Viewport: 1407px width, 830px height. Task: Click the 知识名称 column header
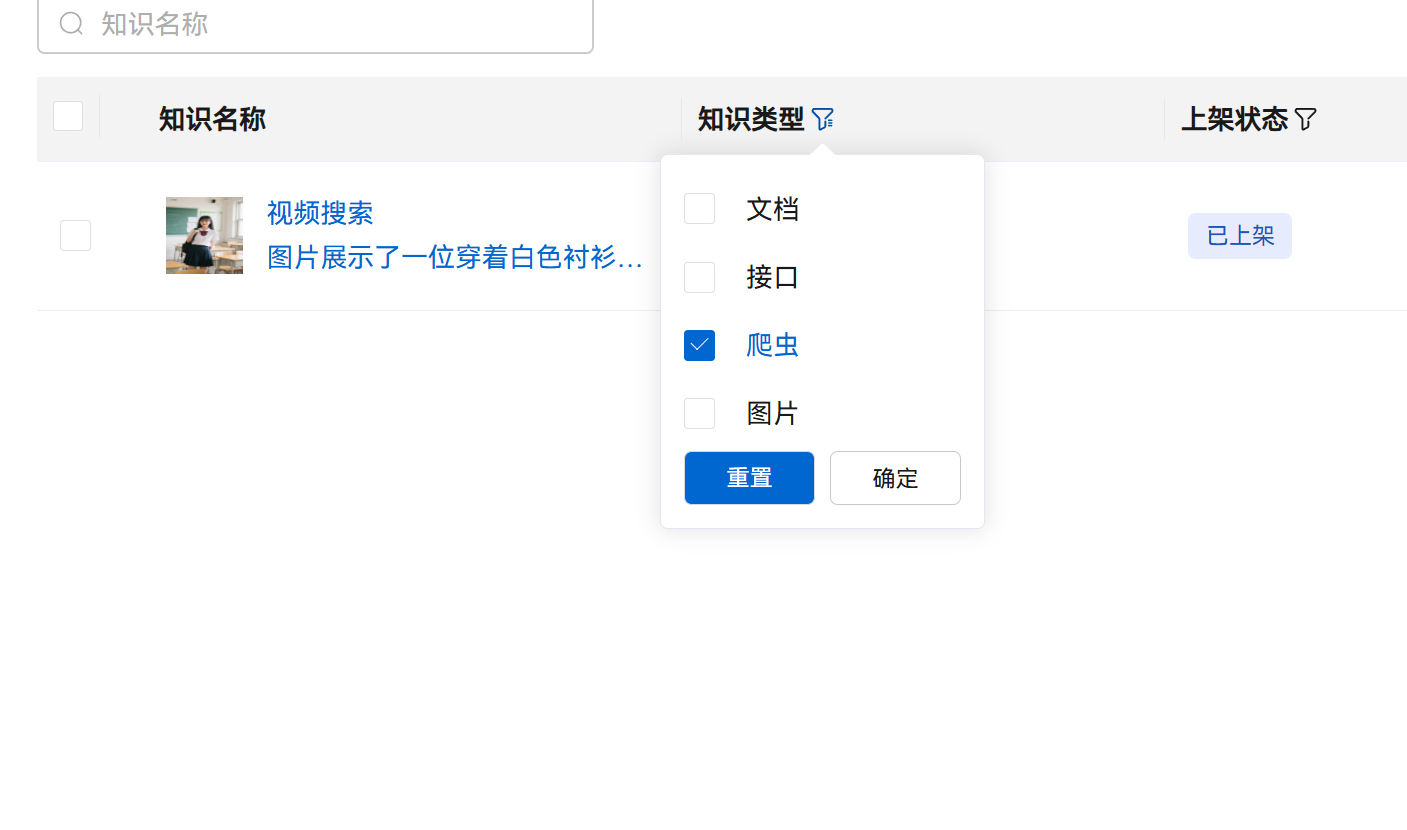212,120
